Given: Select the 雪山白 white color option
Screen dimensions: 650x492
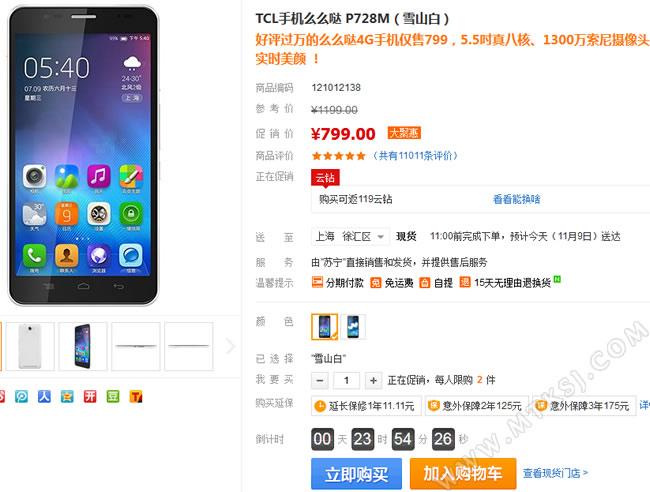Looking at the screenshot, I should coord(325,327).
